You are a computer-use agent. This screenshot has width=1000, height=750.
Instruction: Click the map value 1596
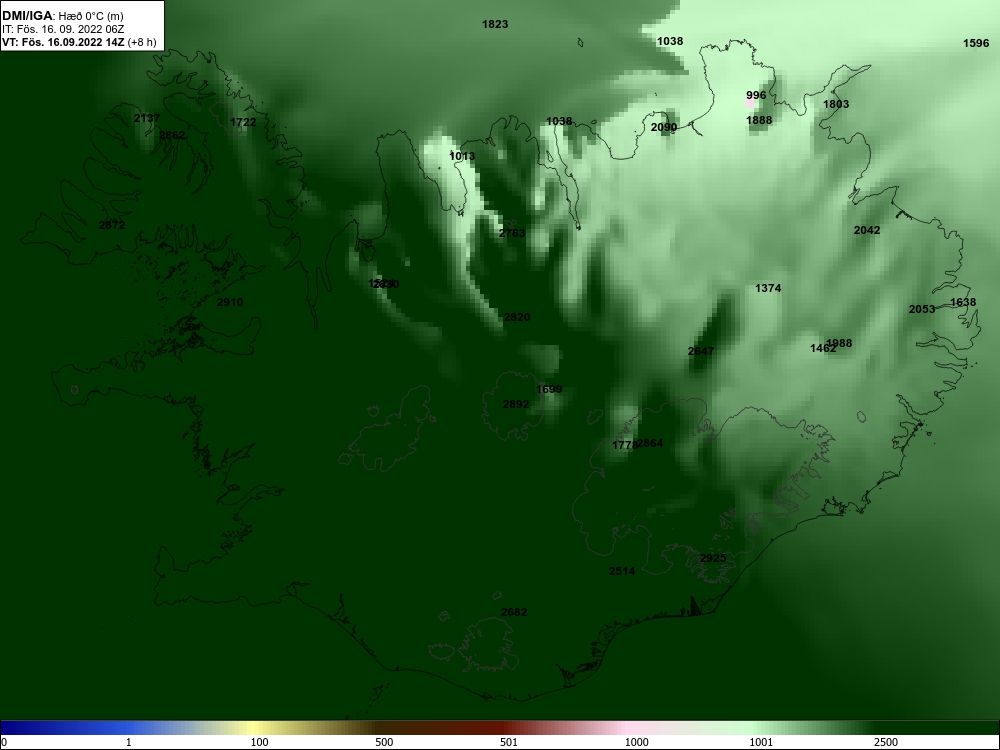pyautogui.click(x=976, y=43)
